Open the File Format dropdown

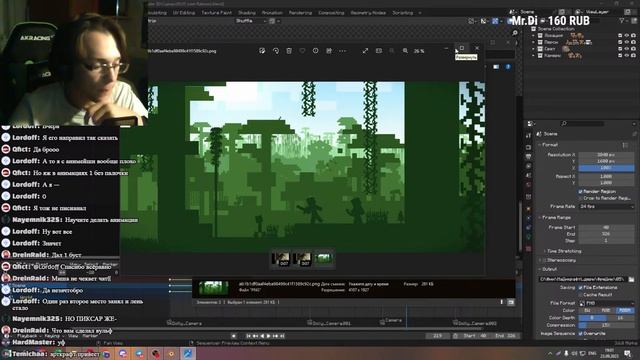607,303
